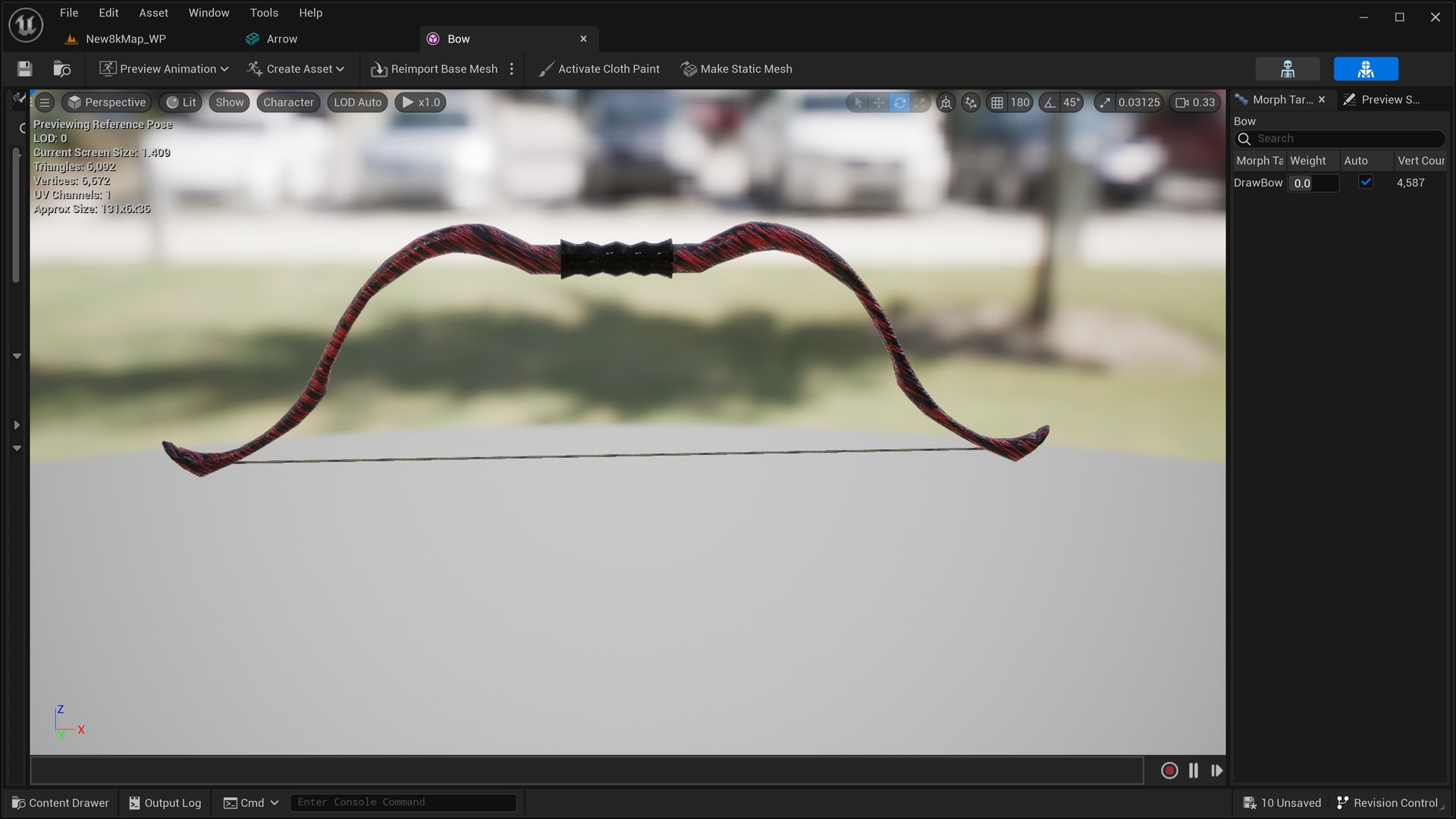The height and width of the screenshot is (819, 1456).
Task: Switch to Skeleton editor mode icon
Action: [1288, 69]
